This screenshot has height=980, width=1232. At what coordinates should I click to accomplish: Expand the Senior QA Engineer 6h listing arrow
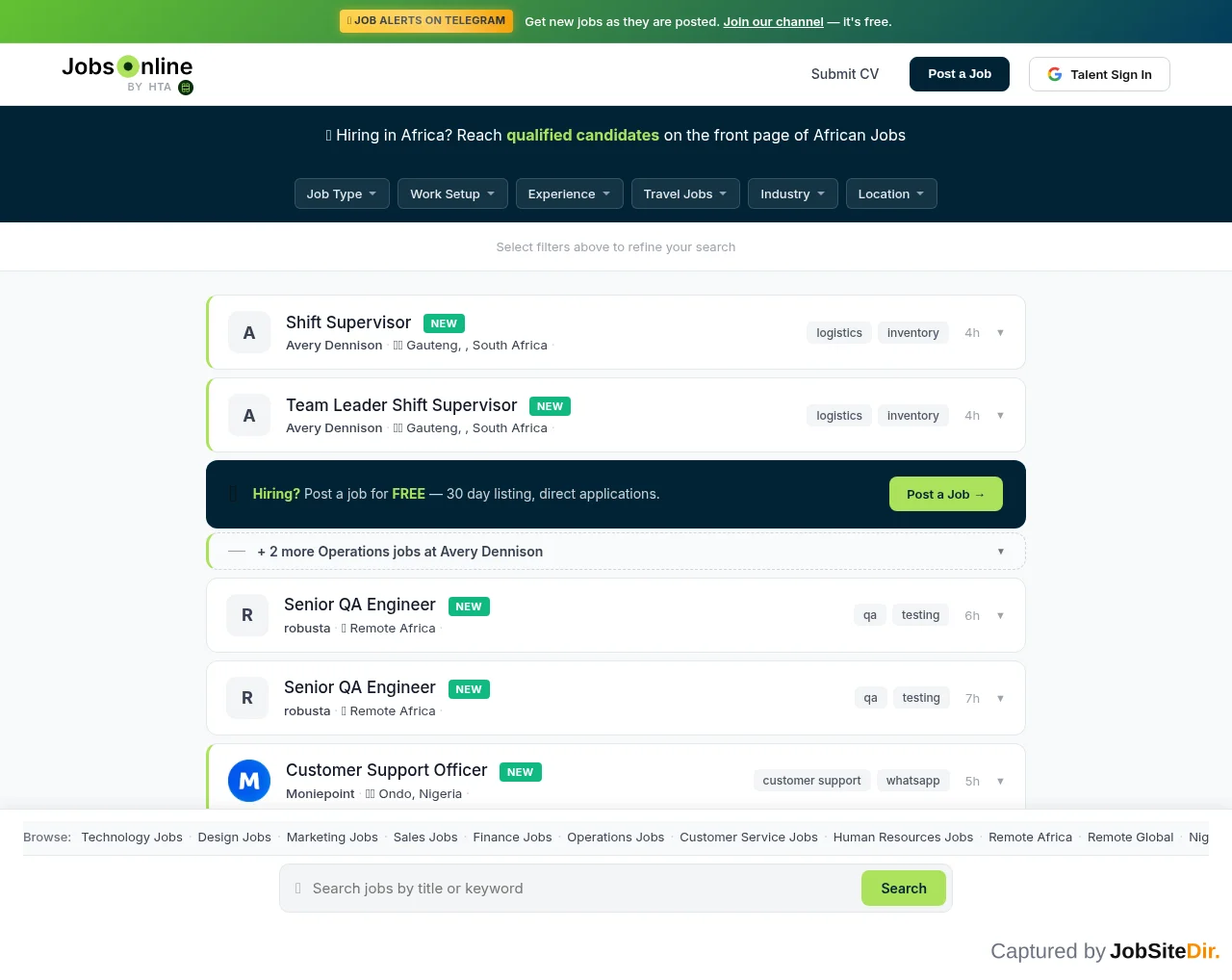(x=1000, y=616)
